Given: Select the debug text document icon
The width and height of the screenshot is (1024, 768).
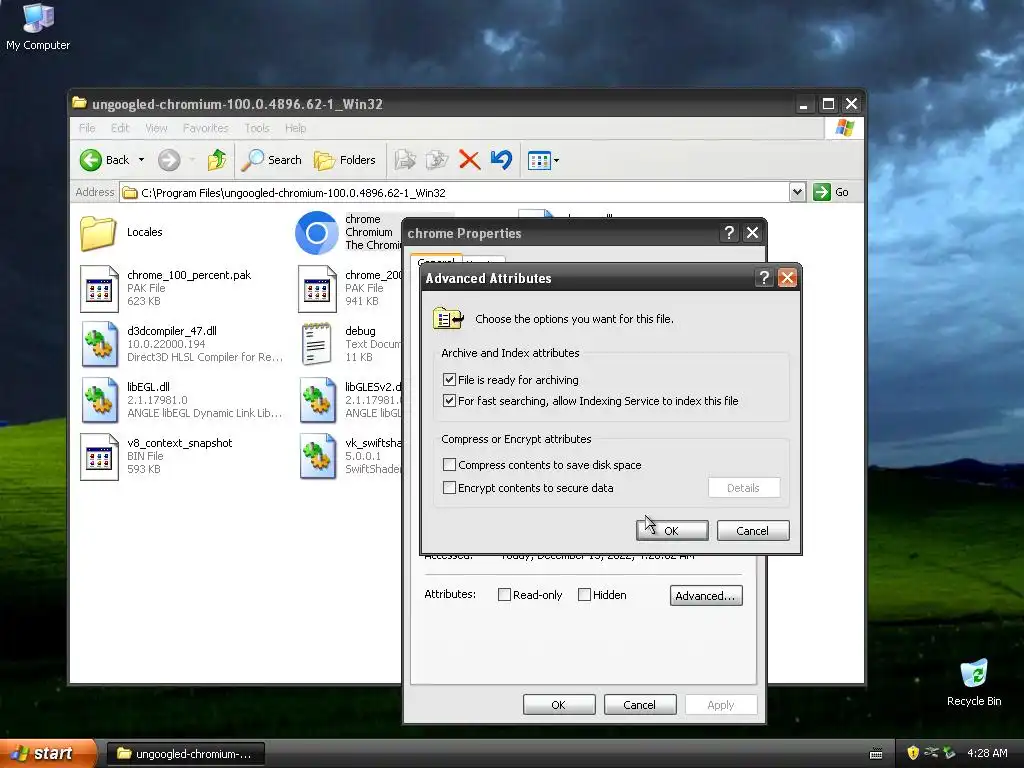Looking at the screenshot, I should click(317, 344).
